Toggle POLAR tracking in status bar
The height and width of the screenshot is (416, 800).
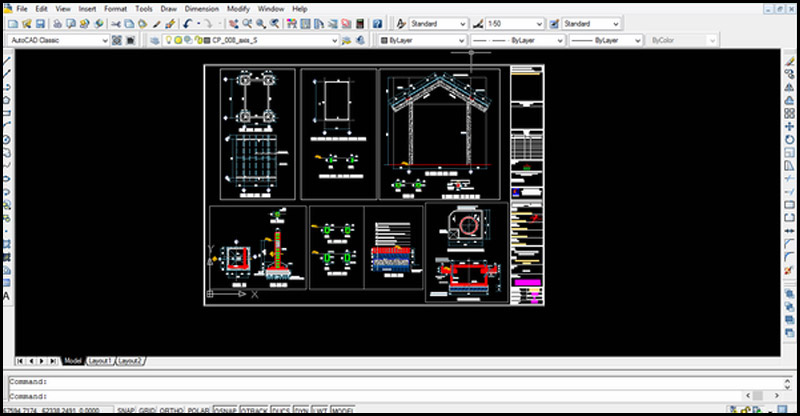[x=198, y=410]
